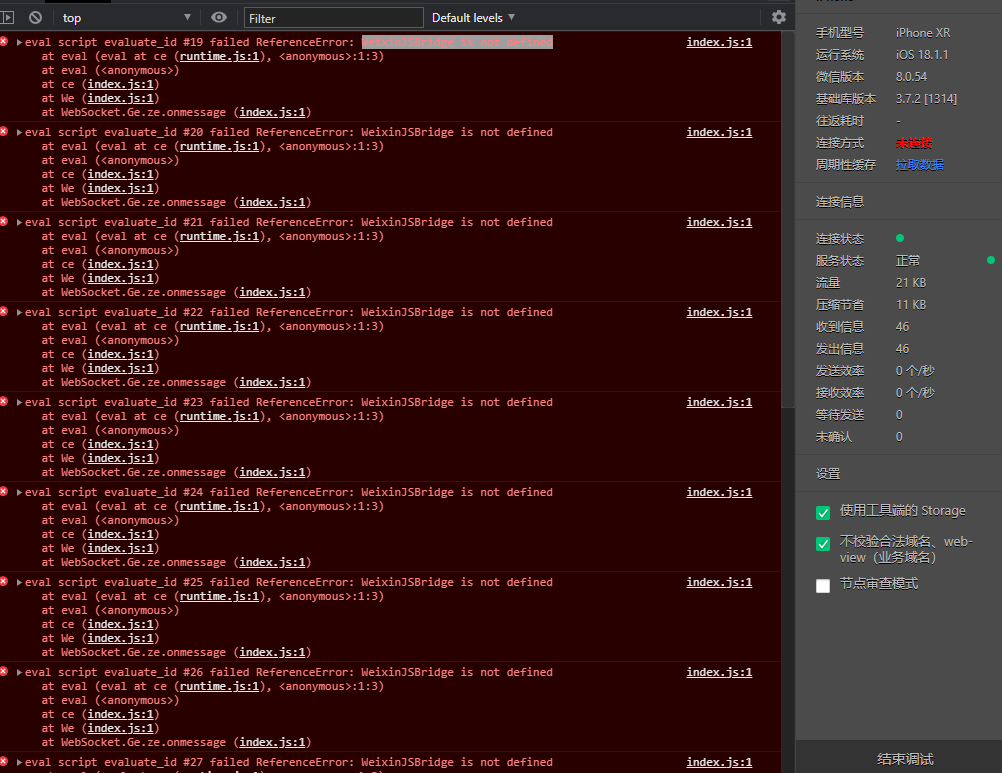Viewport: 1002px width, 773px height.
Task: Select WeChat version 8.0.54 value
Action: [911, 77]
